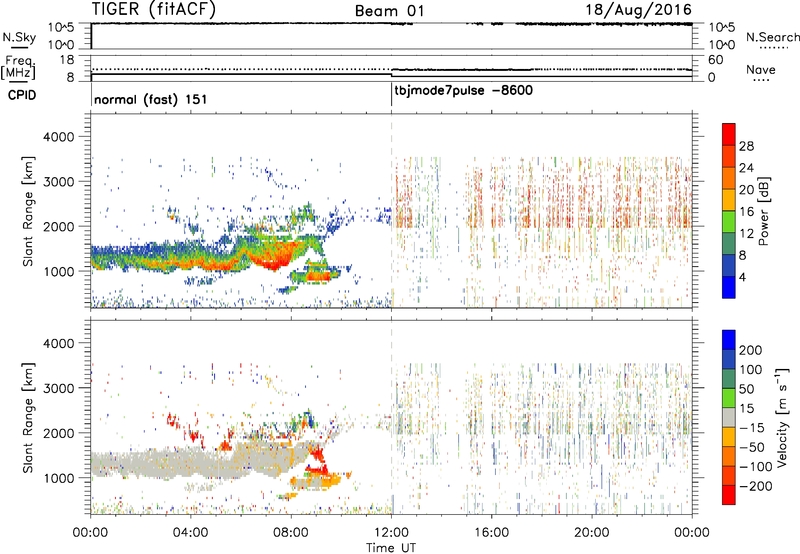Click the 'N.Search' legend label

pos(772,37)
